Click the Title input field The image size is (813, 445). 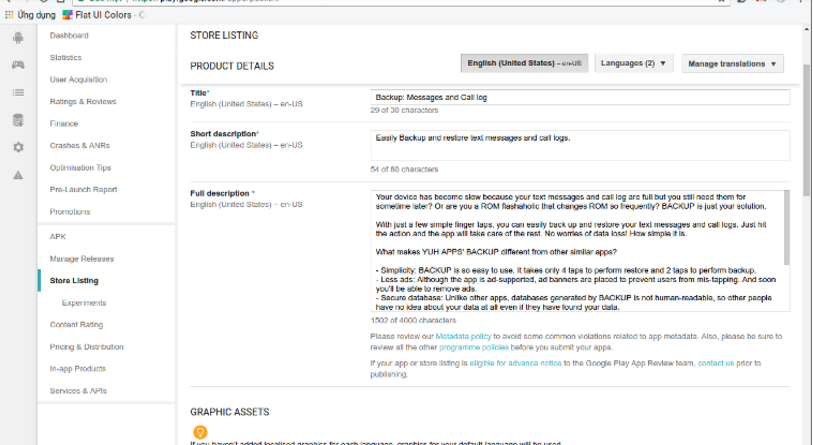580,97
